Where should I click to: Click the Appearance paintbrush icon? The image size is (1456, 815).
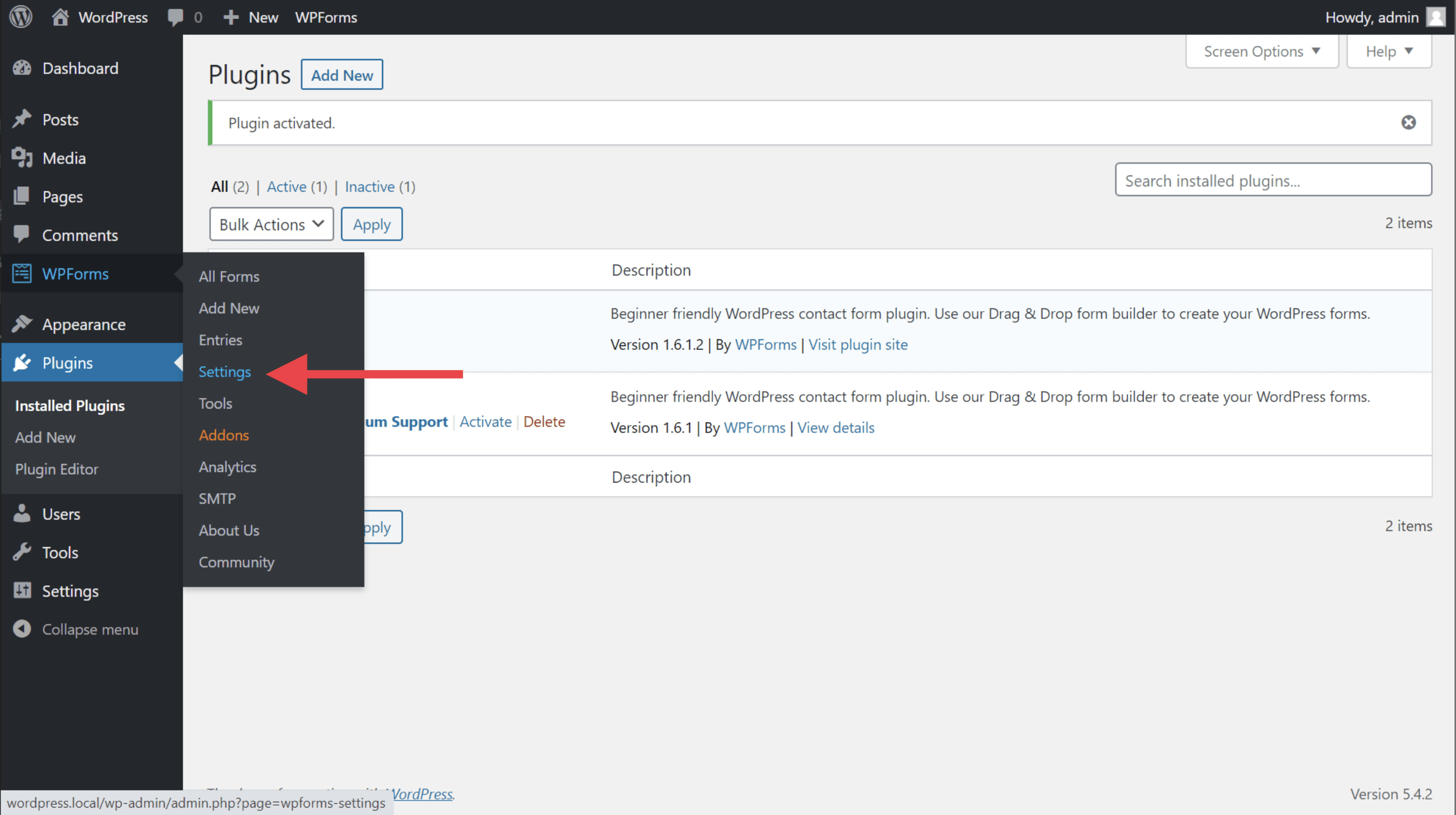coord(22,324)
